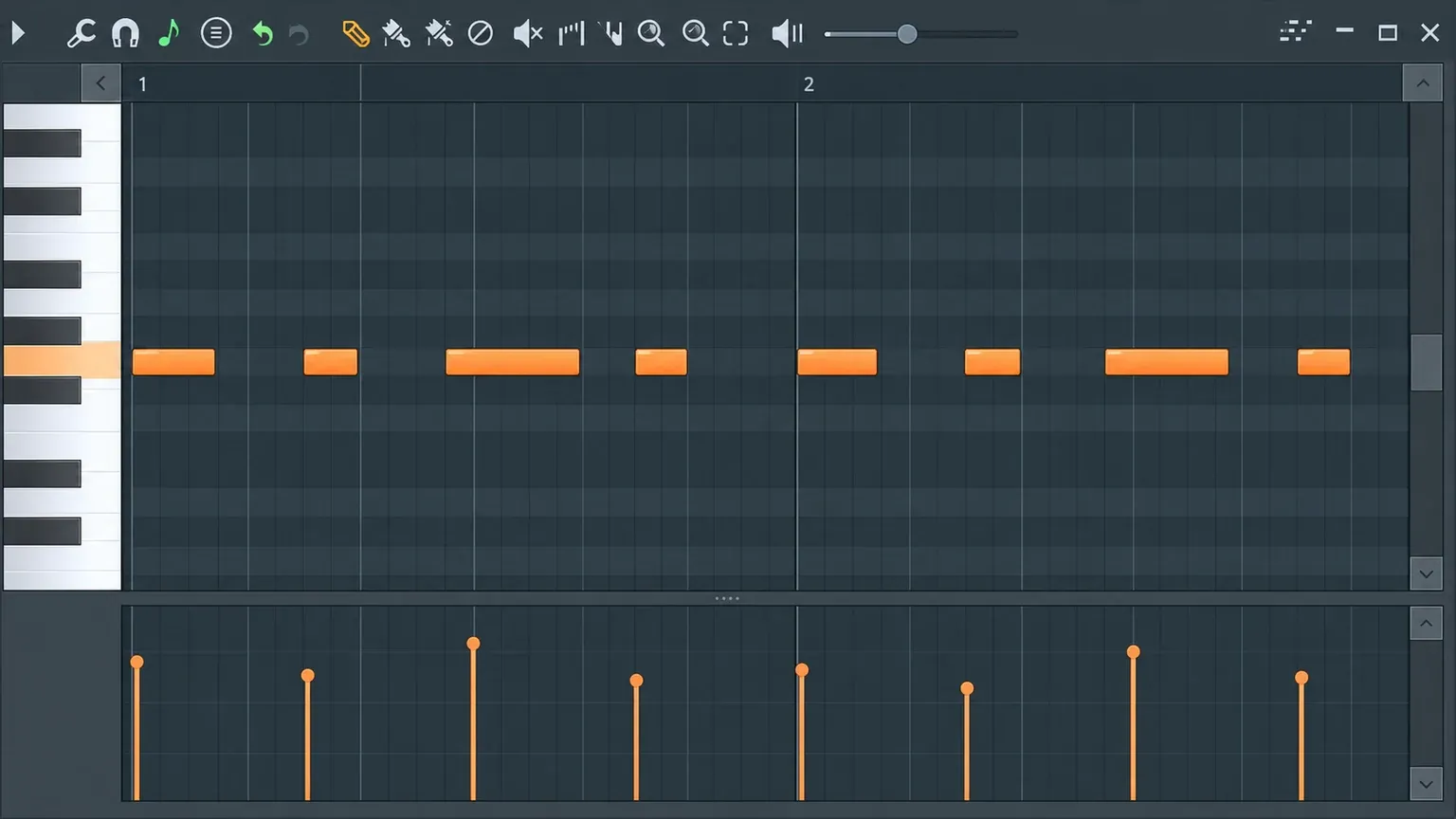Select the second magnifier Zoom tool
Image resolution: width=1456 pixels, height=819 pixels.
[x=696, y=34]
